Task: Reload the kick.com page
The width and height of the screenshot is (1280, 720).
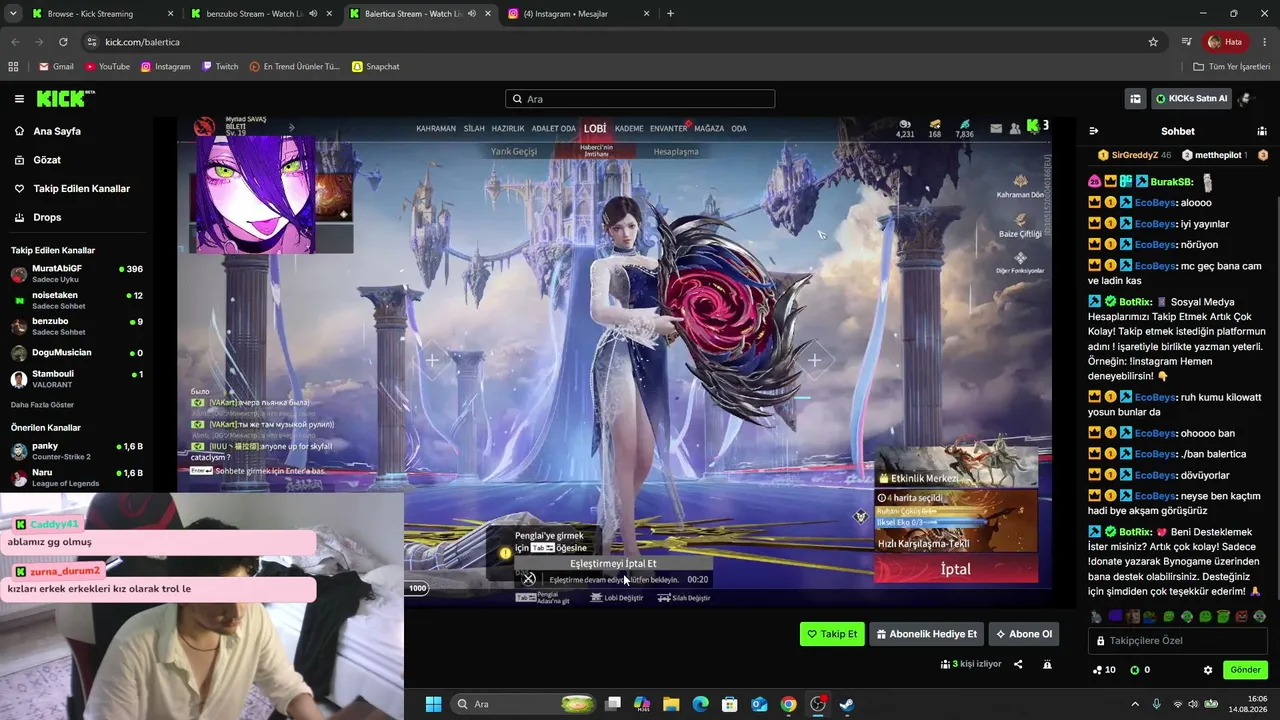Action: click(x=63, y=42)
